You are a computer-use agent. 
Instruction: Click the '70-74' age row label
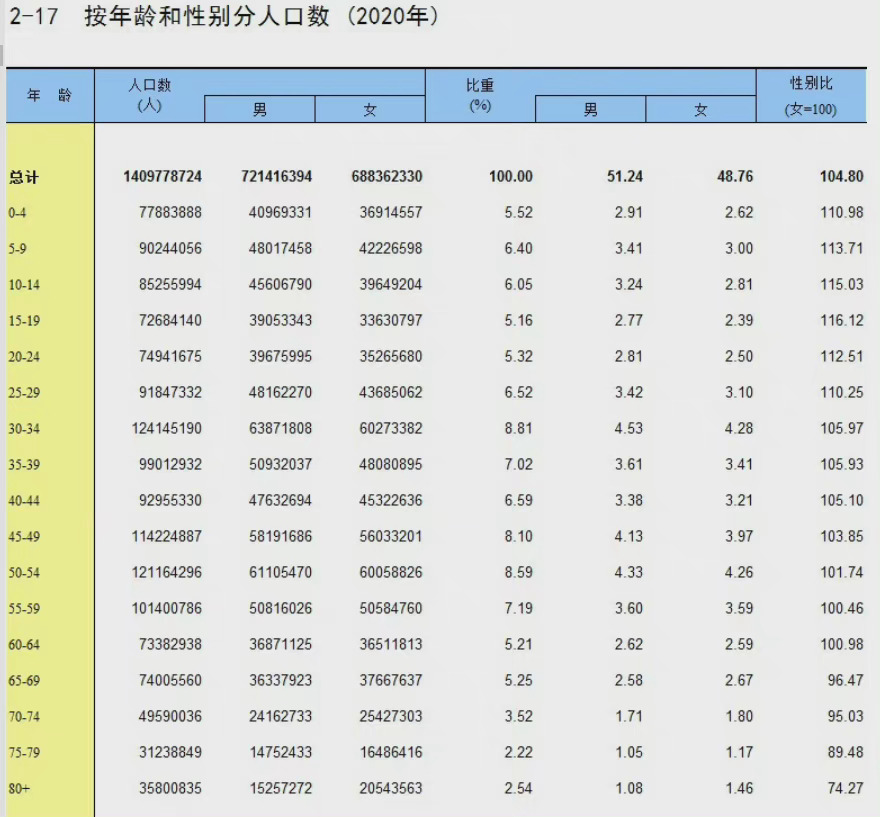pyautogui.click(x=24, y=717)
